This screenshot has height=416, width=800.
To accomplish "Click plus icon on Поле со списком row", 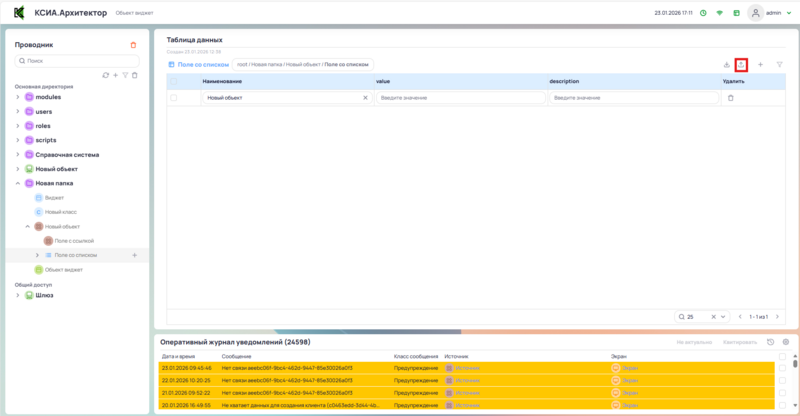I will tap(135, 255).
